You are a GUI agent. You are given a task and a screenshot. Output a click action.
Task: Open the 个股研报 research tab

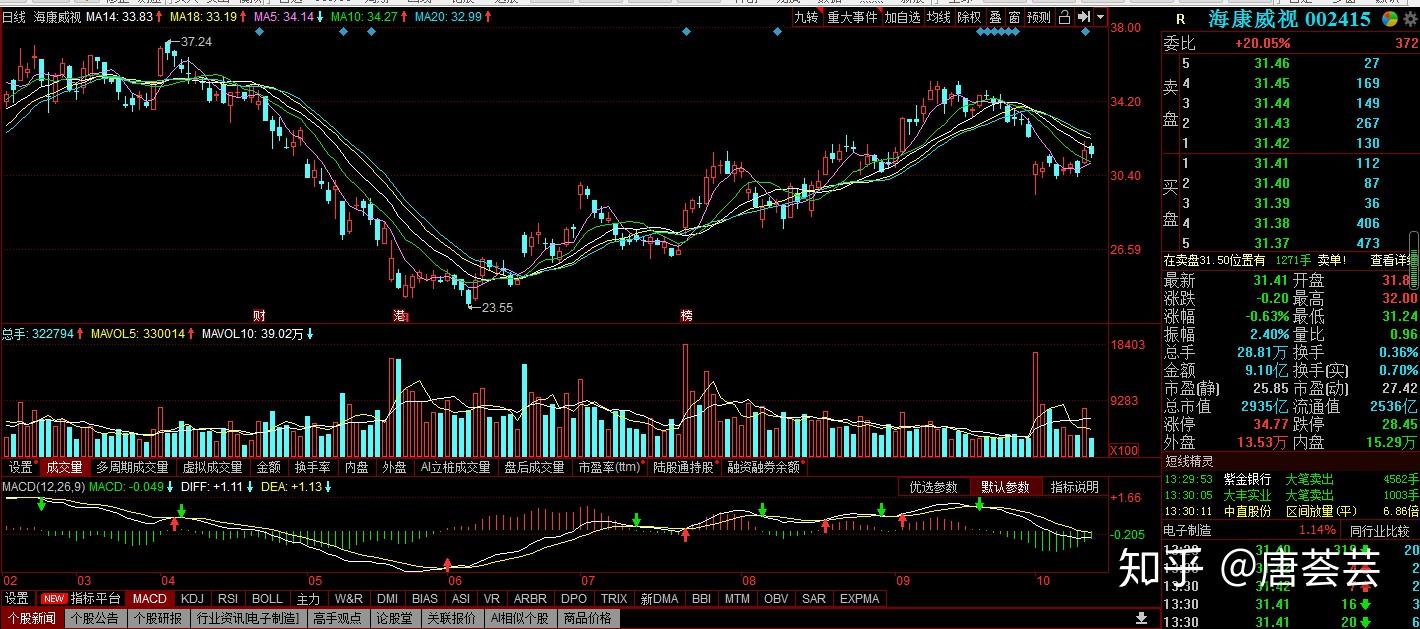[x=159, y=619]
